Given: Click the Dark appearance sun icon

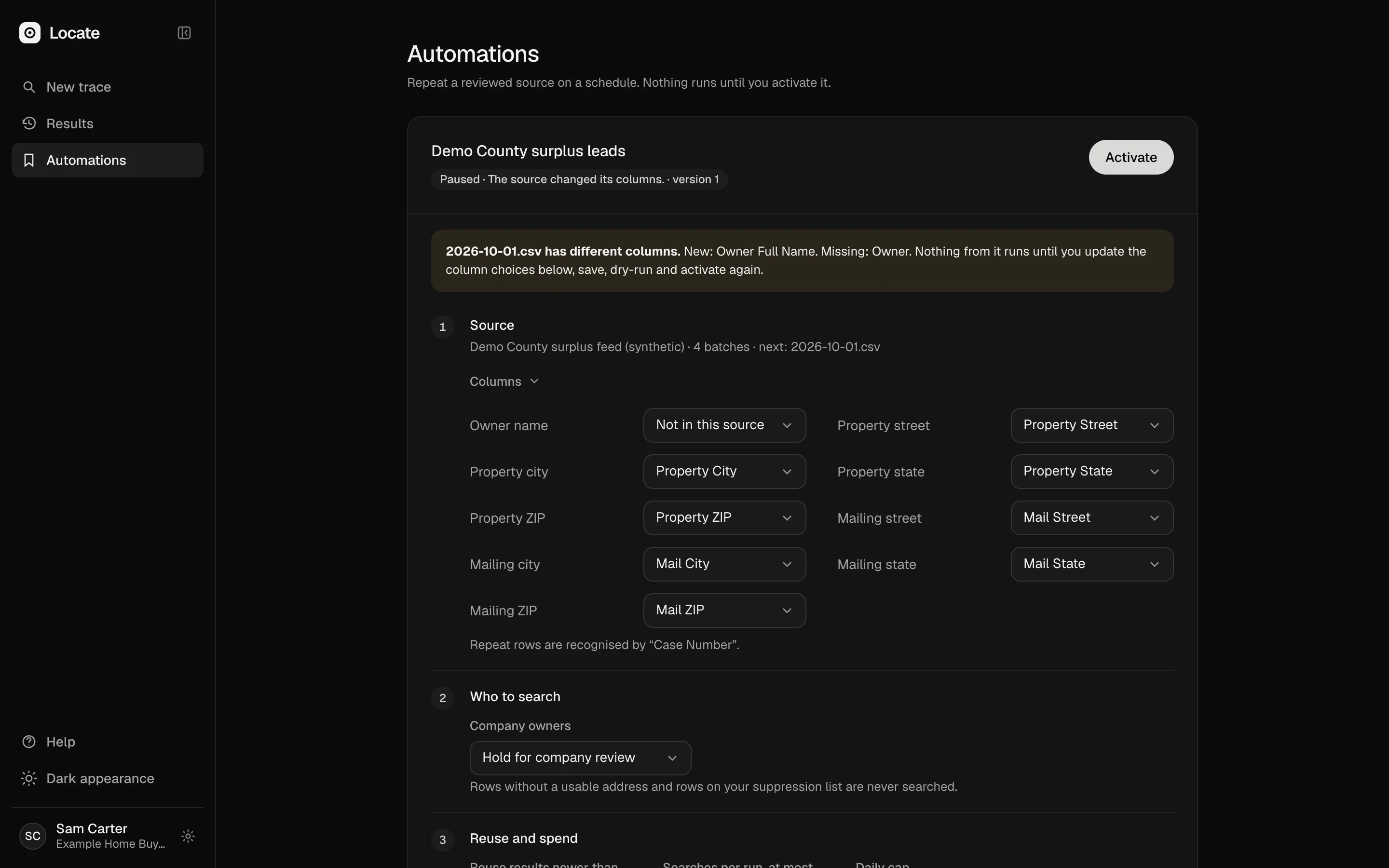Looking at the screenshot, I should click(x=29, y=778).
